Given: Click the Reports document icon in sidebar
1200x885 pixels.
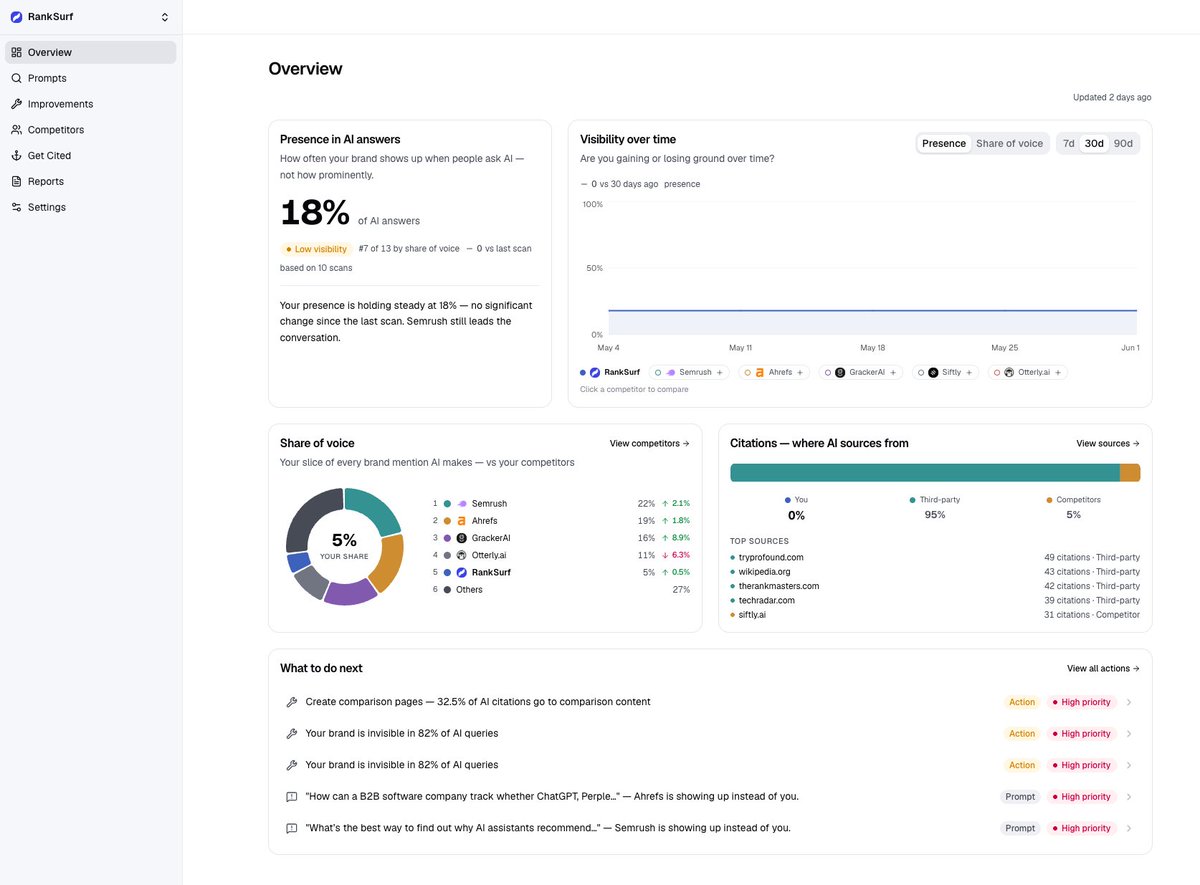Looking at the screenshot, I should pos(17,182).
